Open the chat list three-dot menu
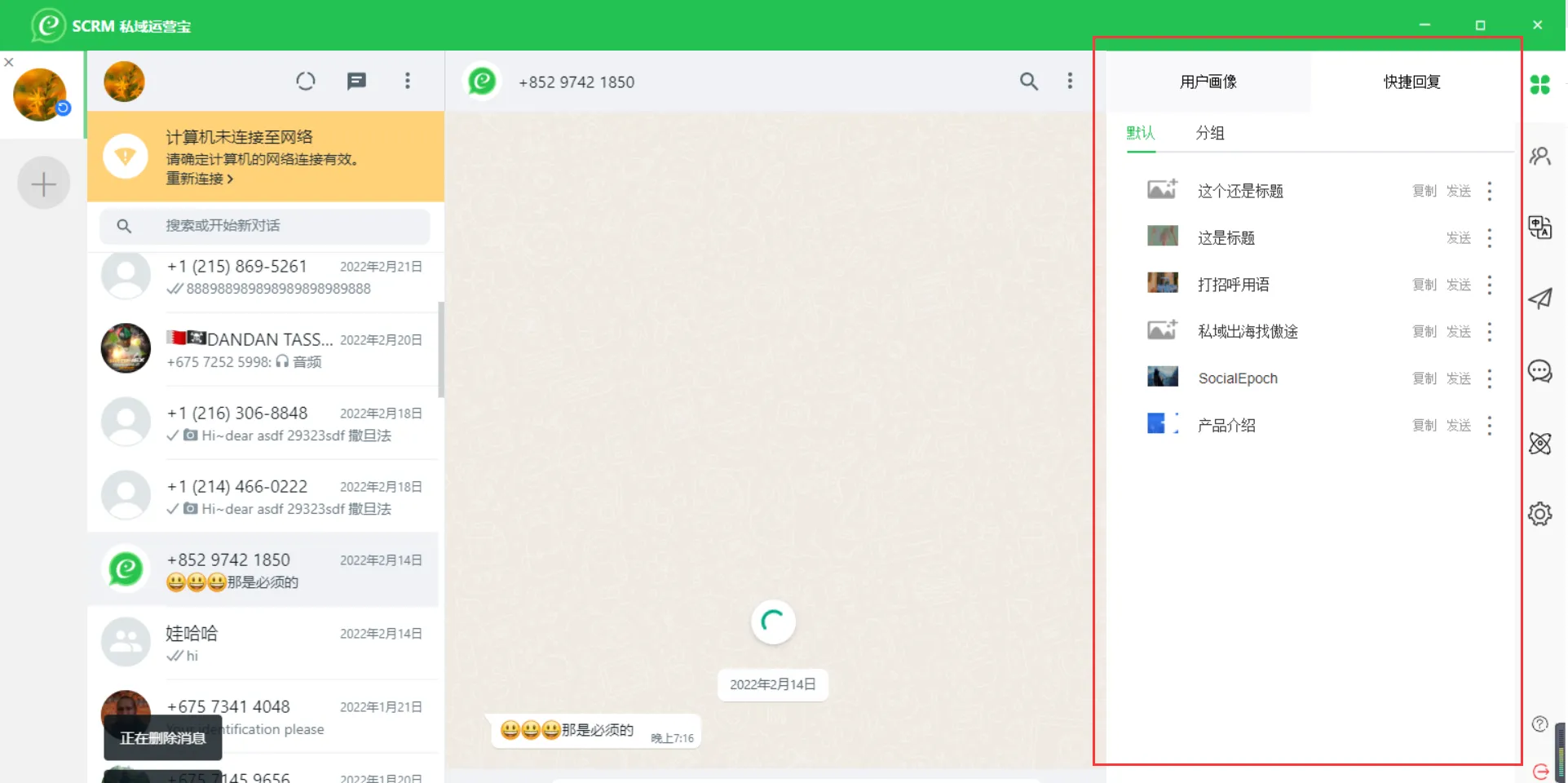The image size is (1568, 783). coord(408,81)
